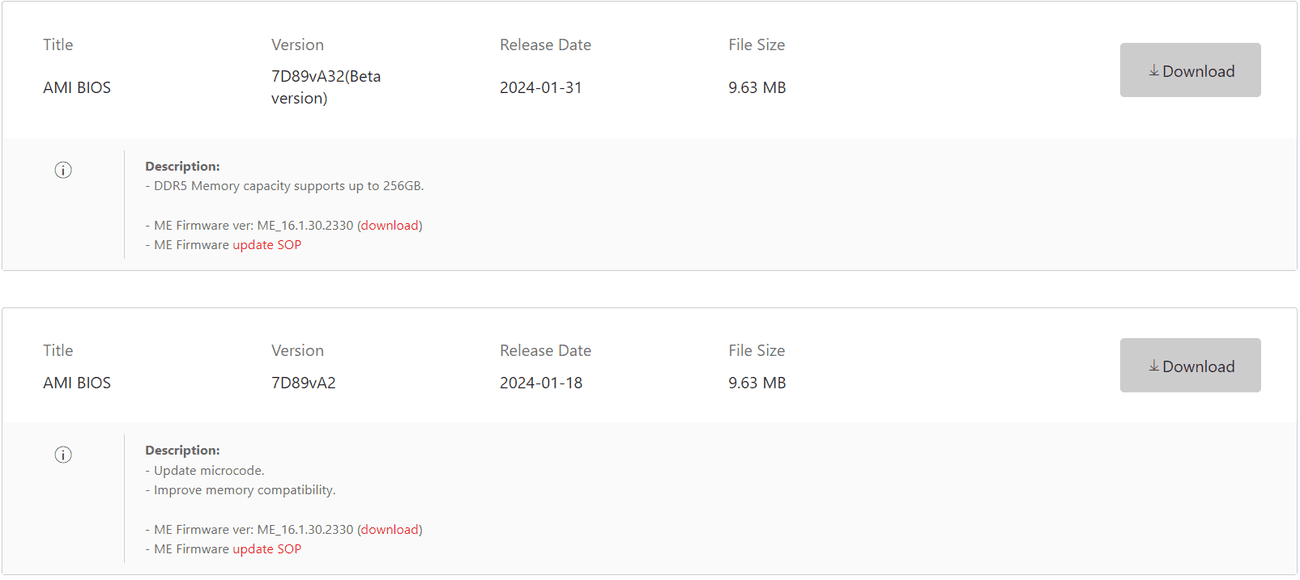Select the 7D89vA32(Beta version) version text
This screenshot has width=1300, height=580.
point(326,87)
